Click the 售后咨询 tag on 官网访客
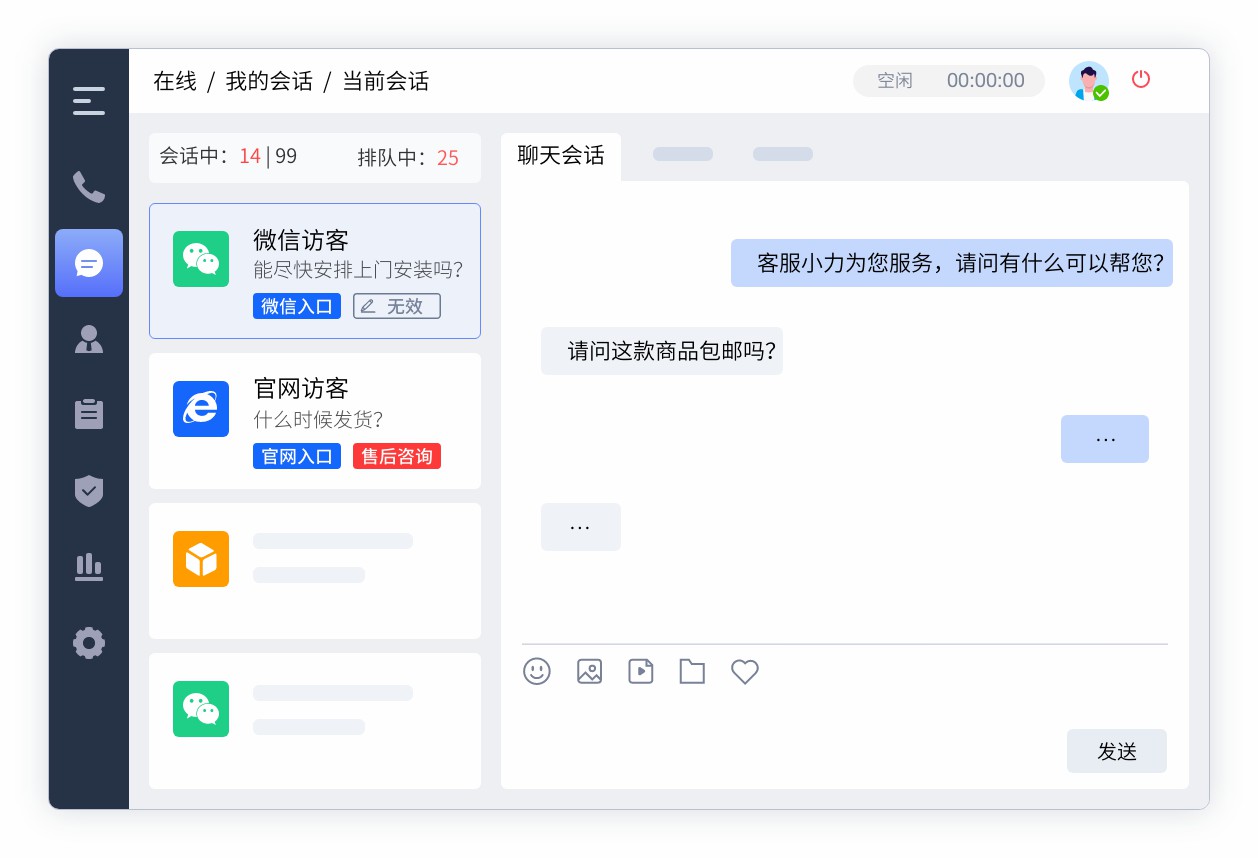The image size is (1258, 858). [x=397, y=456]
